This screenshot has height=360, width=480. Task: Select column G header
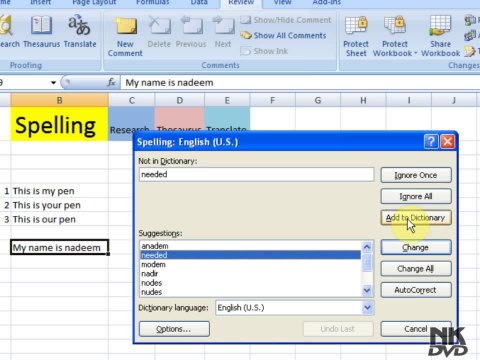pyautogui.click(x=318, y=100)
